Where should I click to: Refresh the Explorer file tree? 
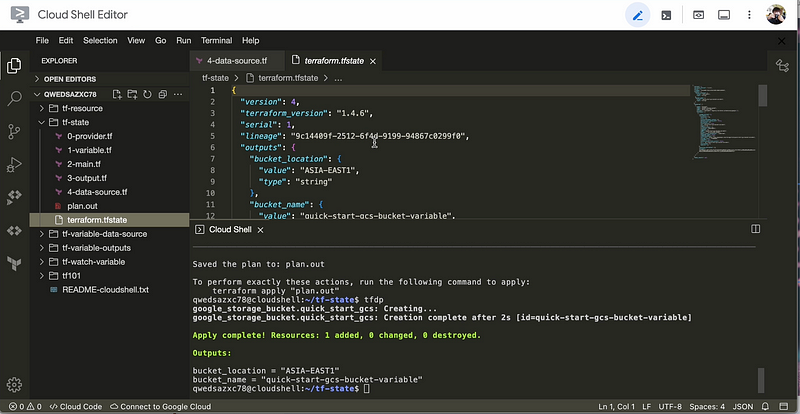(147, 94)
